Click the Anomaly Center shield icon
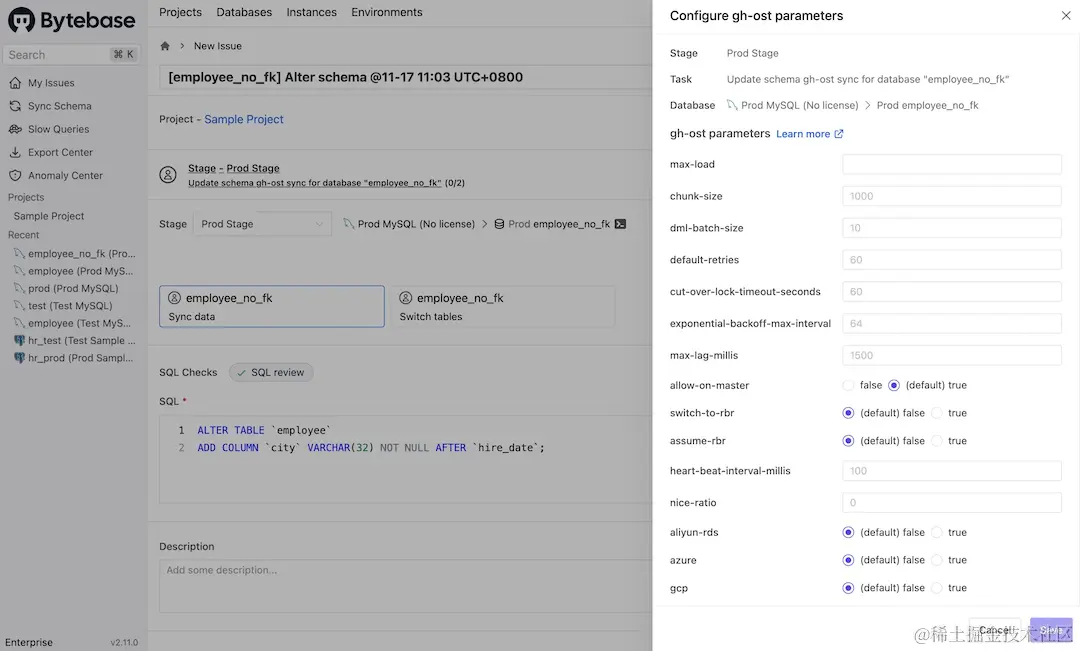The width and height of the screenshot is (1080, 651). pyautogui.click(x=15, y=176)
